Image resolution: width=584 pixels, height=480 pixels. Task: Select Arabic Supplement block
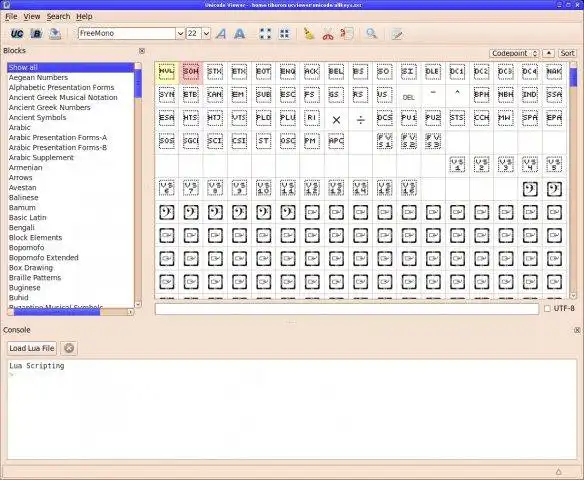[41, 158]
